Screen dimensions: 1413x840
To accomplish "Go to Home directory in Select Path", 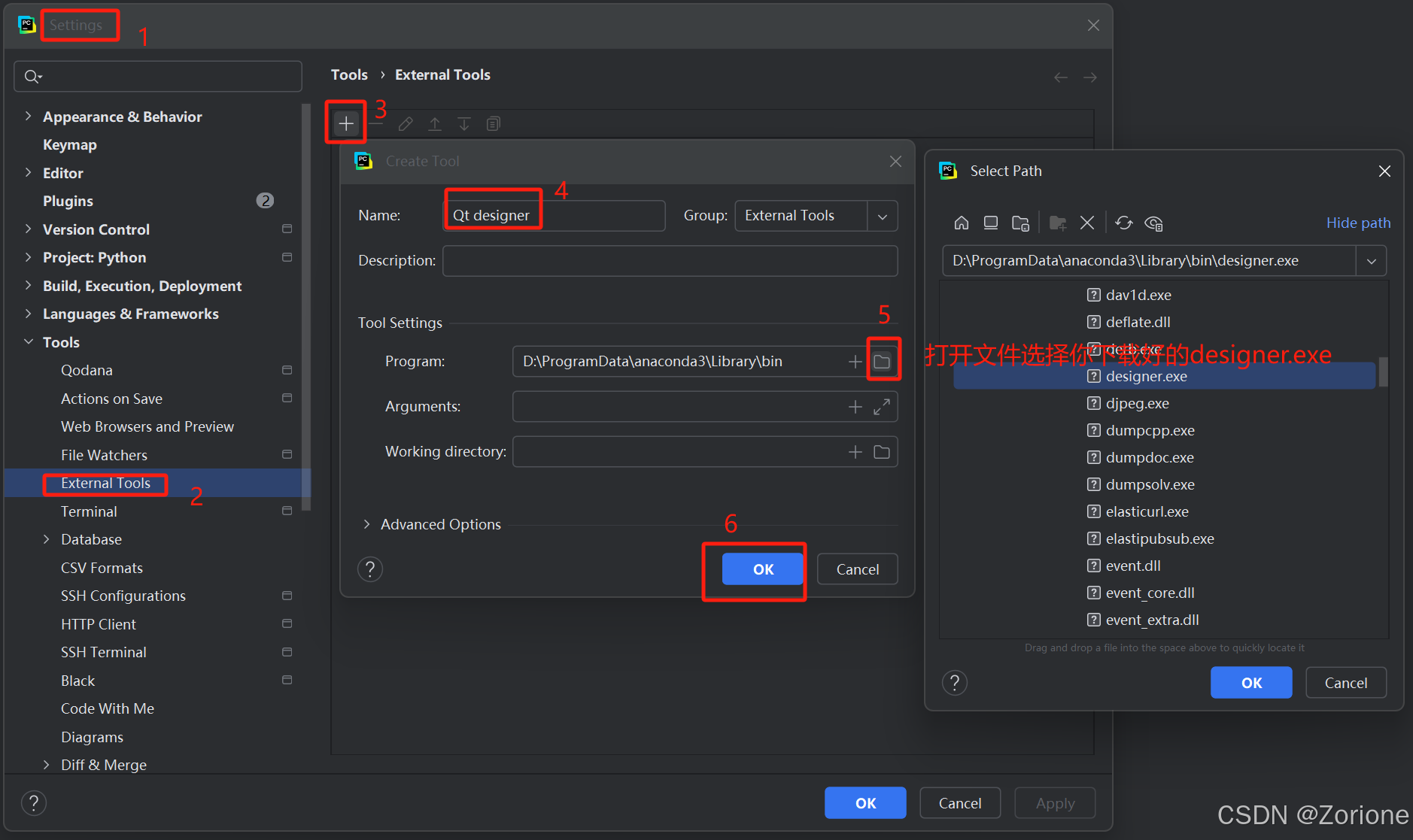I will pyautogui.click(x=962, y=223).
